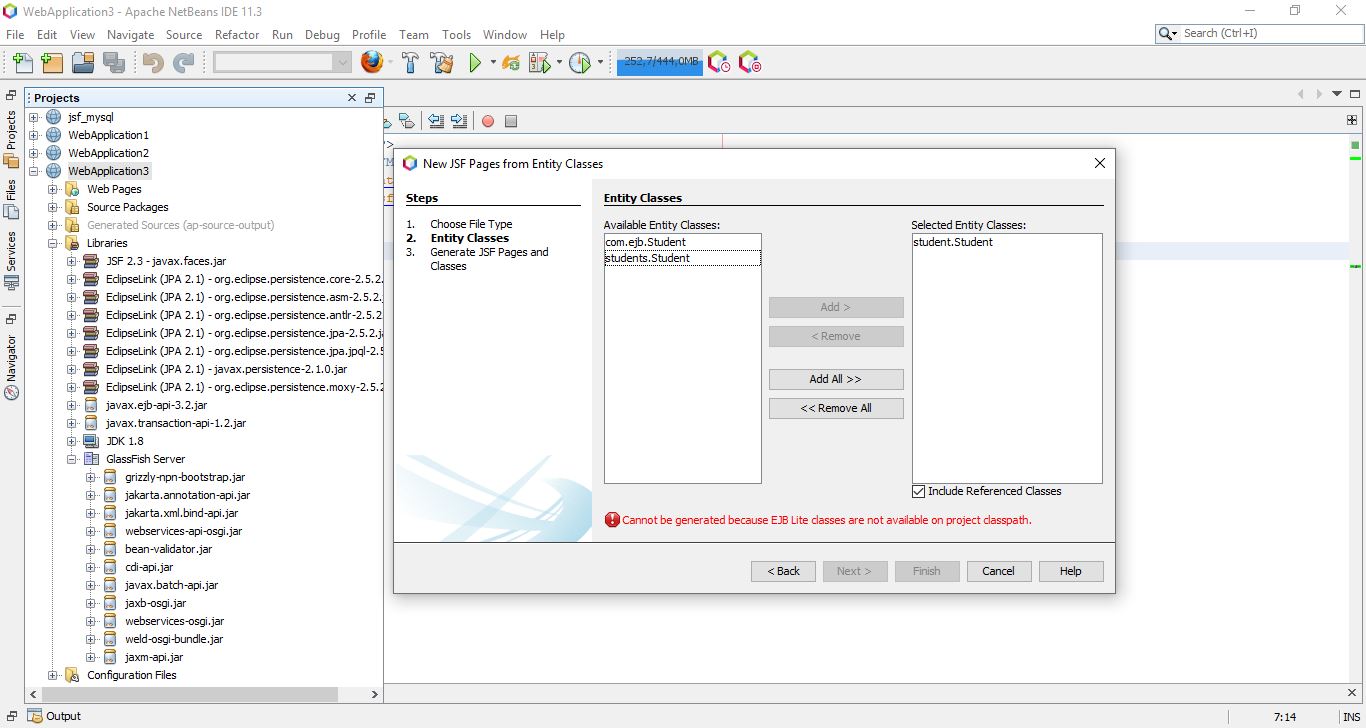Click the Open Project toolbar icon
The image size is (1366, 728).
pyautogui.click(x=83, y=63)
